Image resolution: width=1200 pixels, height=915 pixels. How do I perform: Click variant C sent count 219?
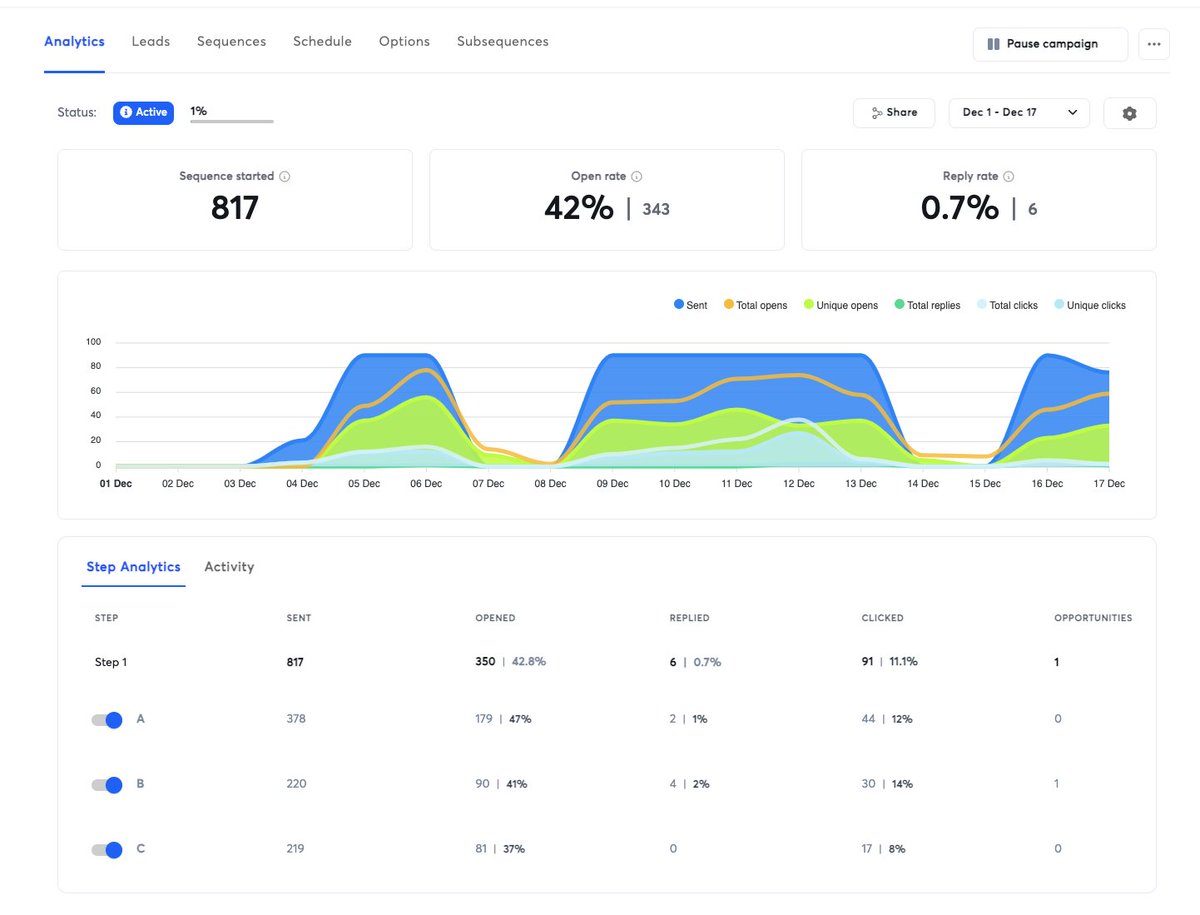pyautogui.click(x=295, y=849)
